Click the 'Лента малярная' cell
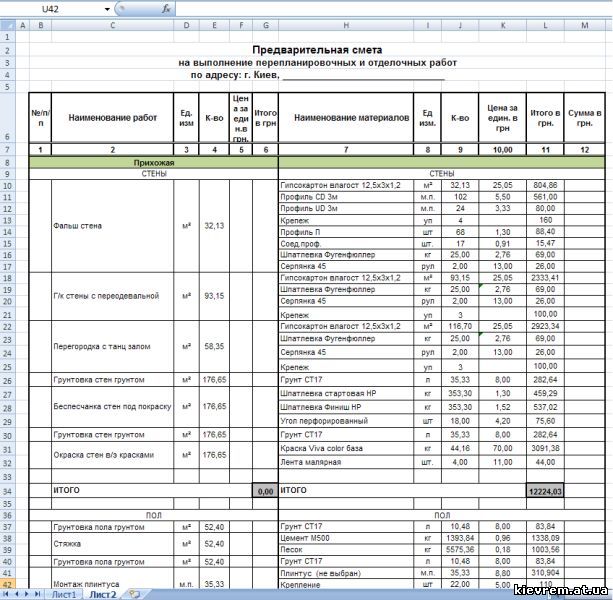The width and height of the screenshot is (613, 600). tap(346, 462)
